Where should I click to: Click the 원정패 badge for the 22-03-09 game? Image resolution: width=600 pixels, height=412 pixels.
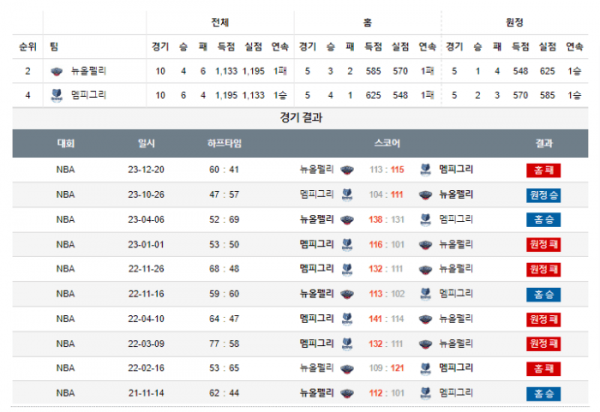pyautogui.click(x=543, y=344)
